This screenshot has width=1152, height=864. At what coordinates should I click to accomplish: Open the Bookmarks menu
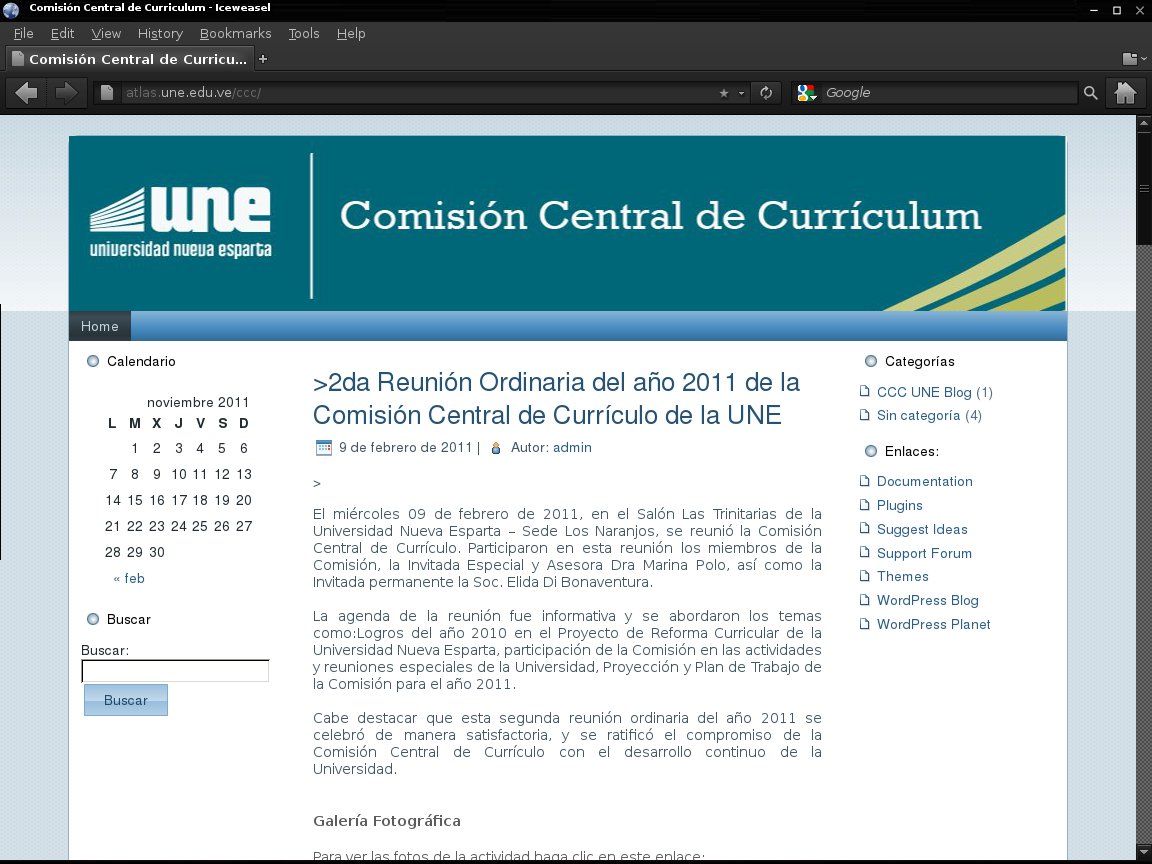click(x=235, y=33)
